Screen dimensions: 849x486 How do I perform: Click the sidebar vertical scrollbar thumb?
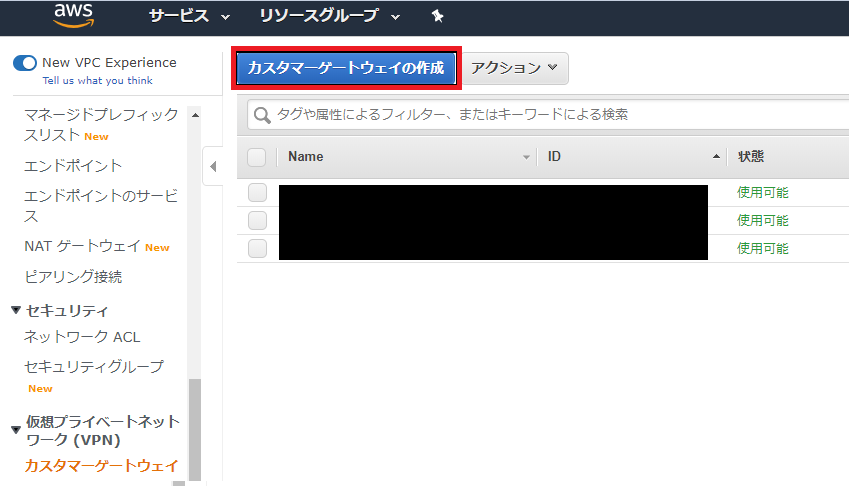[x=195, y=429]
